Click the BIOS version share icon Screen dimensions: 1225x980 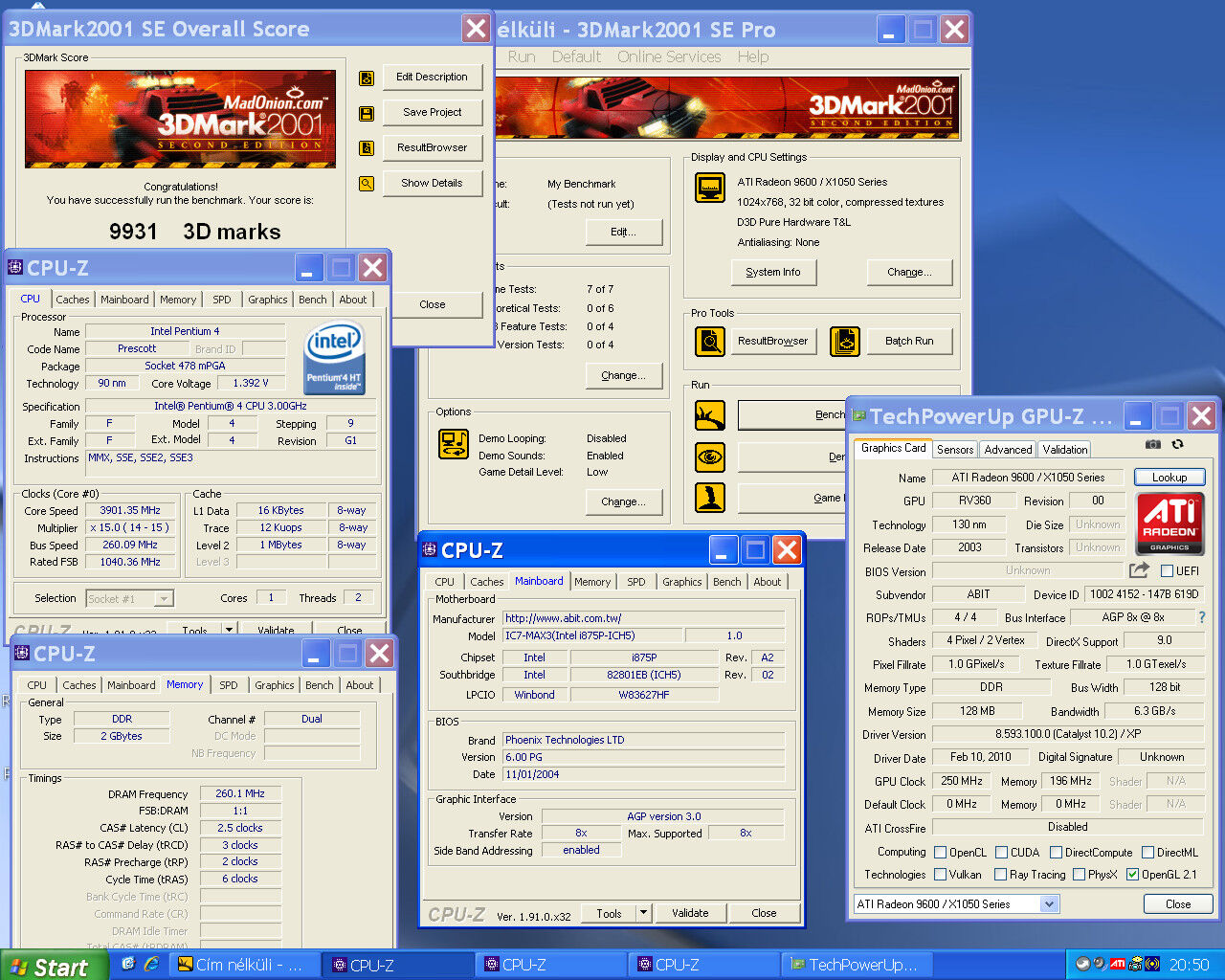[1139, 570]
